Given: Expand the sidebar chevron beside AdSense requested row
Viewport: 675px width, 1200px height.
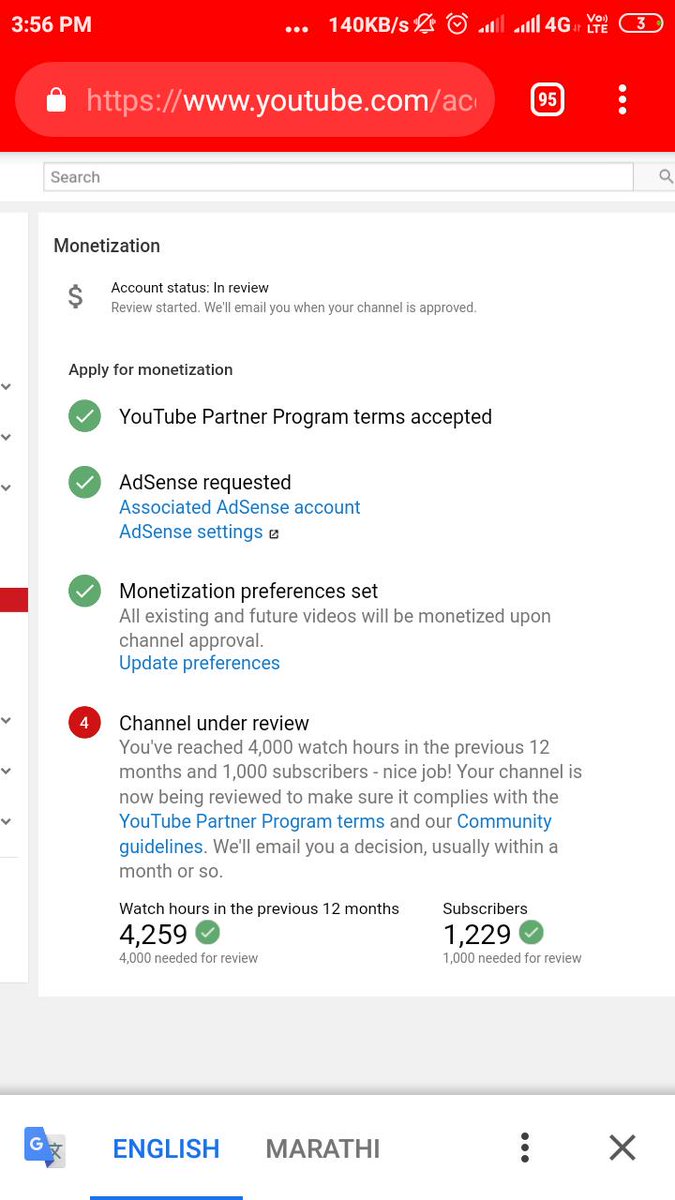Looking at the screenshot, I should click(6, 488).
